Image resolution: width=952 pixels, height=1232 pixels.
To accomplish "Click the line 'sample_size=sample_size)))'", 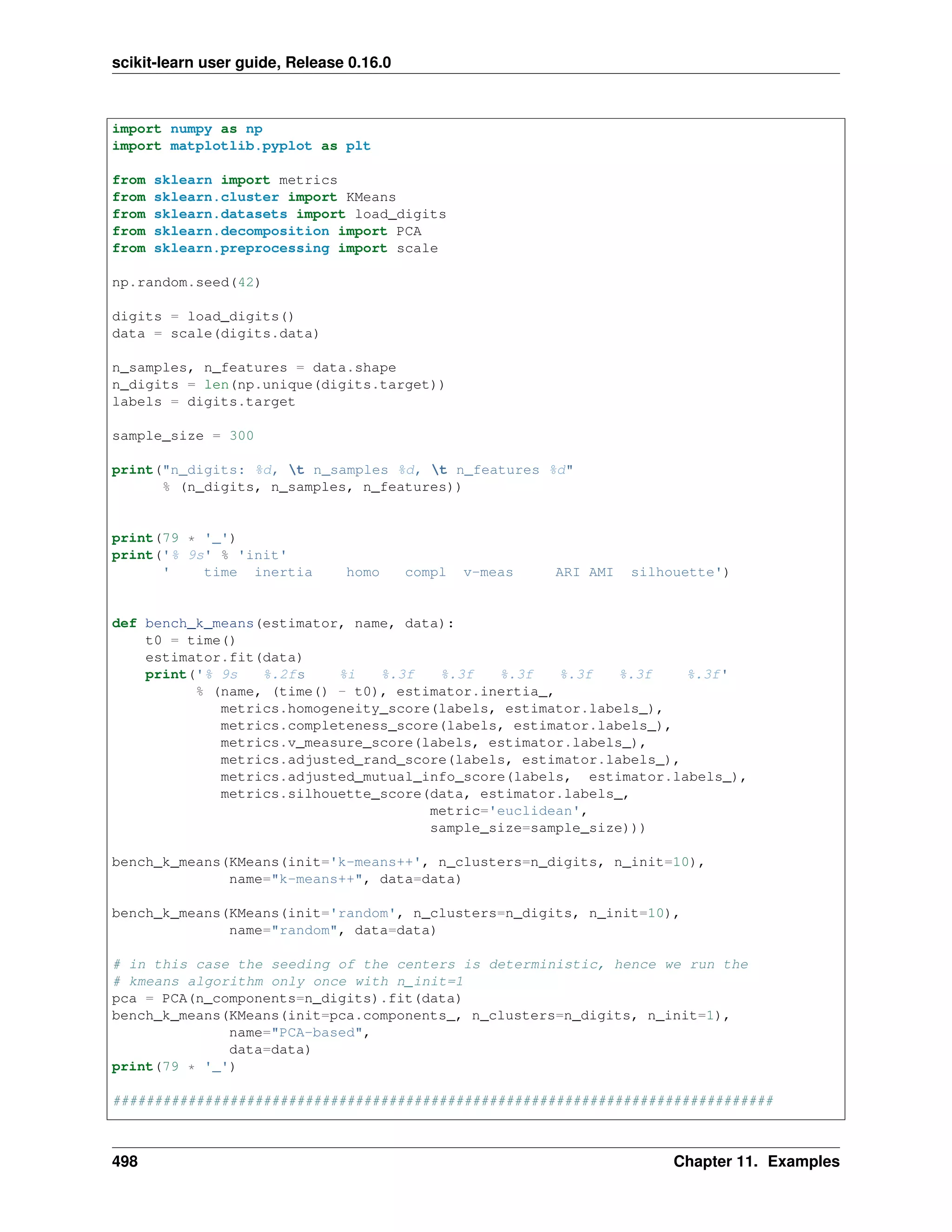I will click(537, 828).
